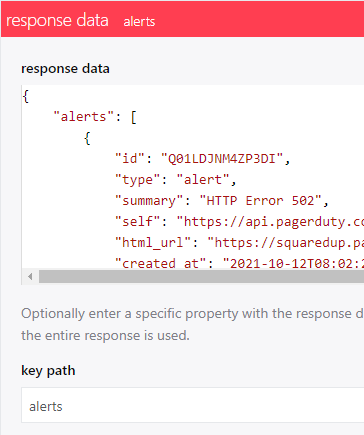This screenshot has width=364, height=435.
Task: Select the "self" api.pagerduty URL line
Action: (239, 222)
